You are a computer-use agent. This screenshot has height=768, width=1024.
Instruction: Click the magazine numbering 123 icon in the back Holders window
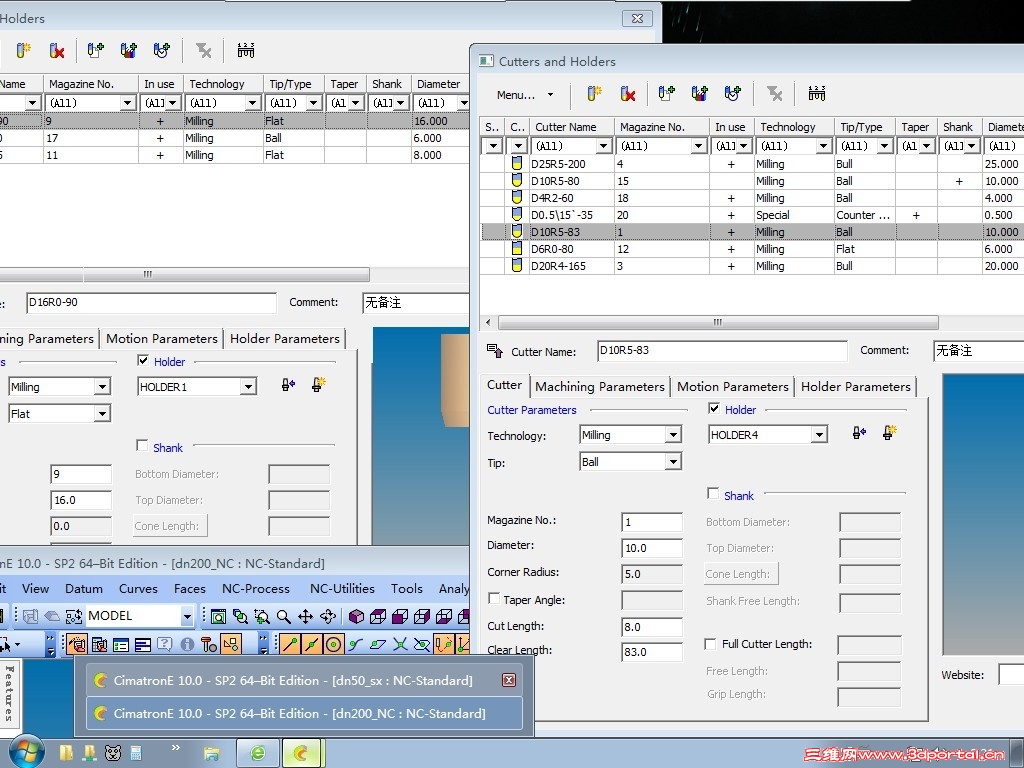pyautogui.click(x=246, y=51)
